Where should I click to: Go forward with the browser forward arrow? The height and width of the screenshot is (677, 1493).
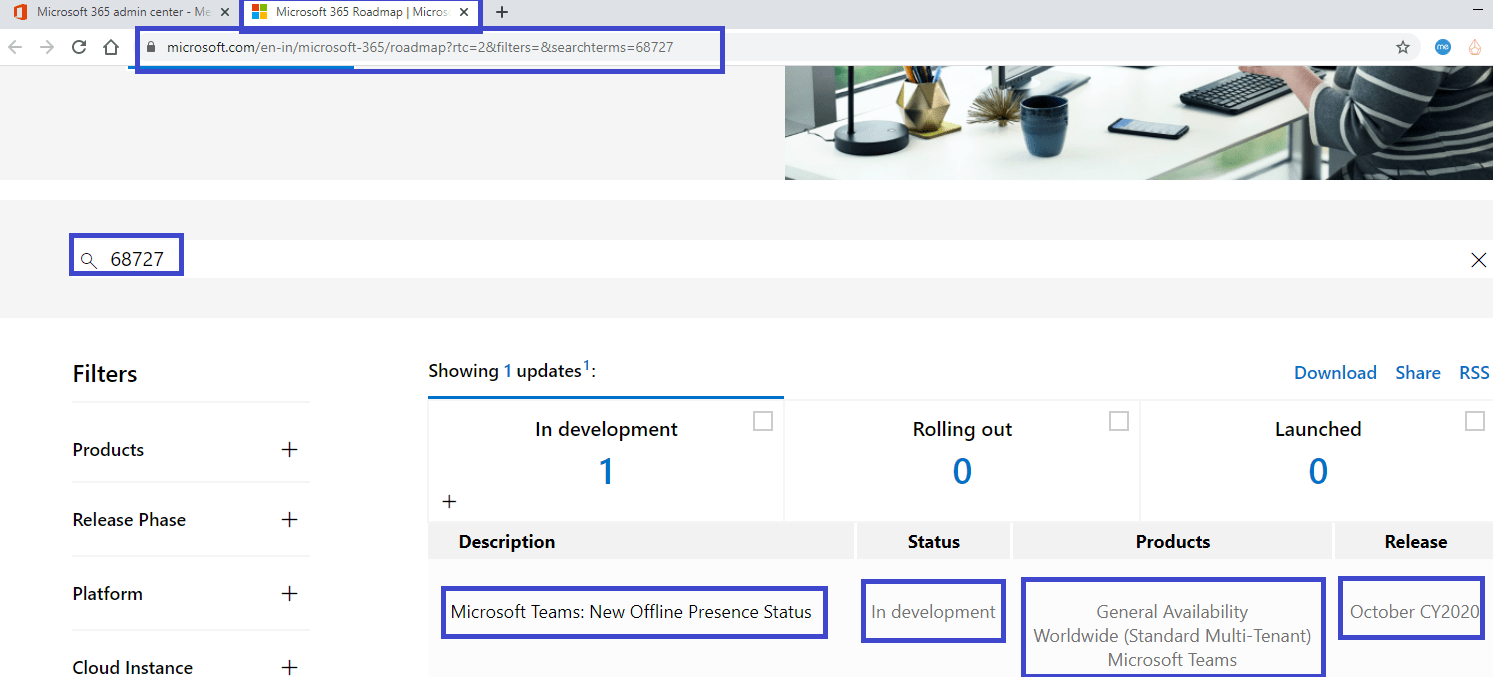pyautogui.click(x=47, y=47)
